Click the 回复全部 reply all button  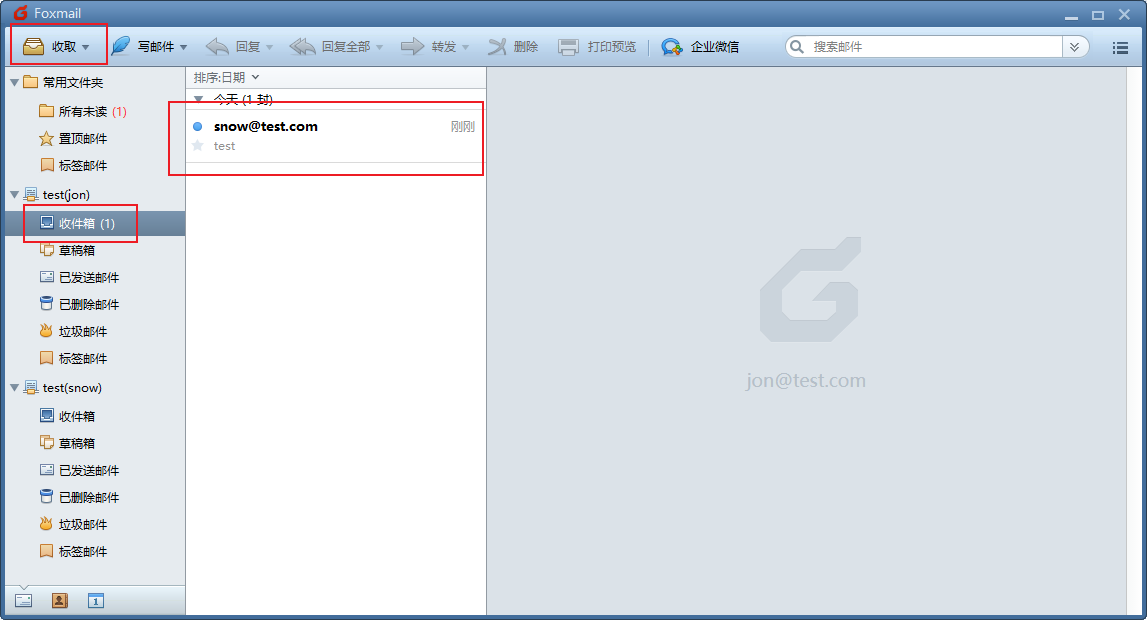pyautogui.click(x=330, y=46)
